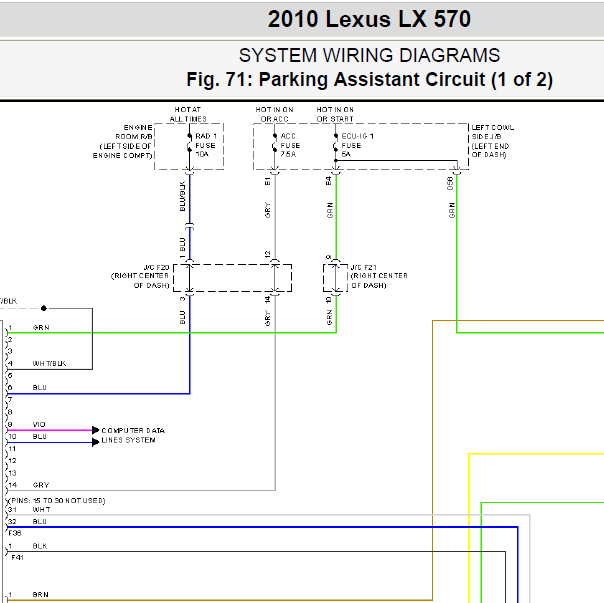This screenshot has height=603, width=604.
Task: Click the "GRY" label at pin 14
Action: tap(41, 485)
